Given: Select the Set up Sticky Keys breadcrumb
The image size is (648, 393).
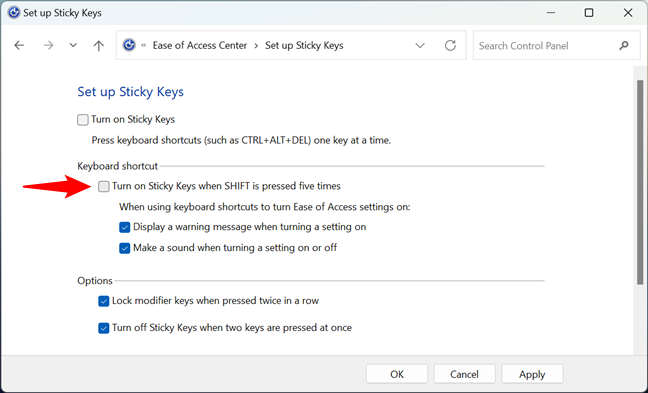Looking at the screenshot, I should (304, 45).
